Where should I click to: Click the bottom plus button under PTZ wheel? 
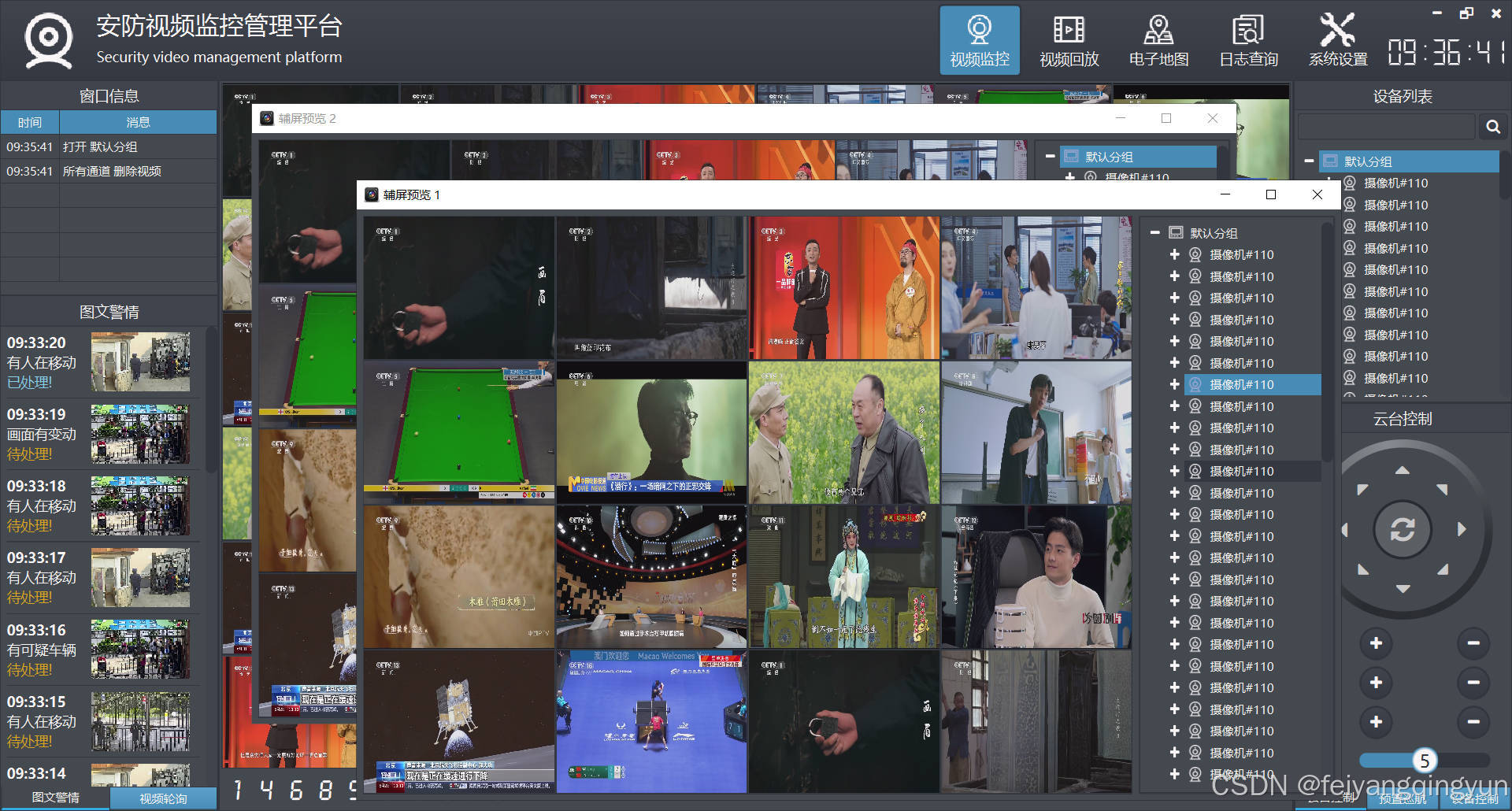(x=1376, y=722)
